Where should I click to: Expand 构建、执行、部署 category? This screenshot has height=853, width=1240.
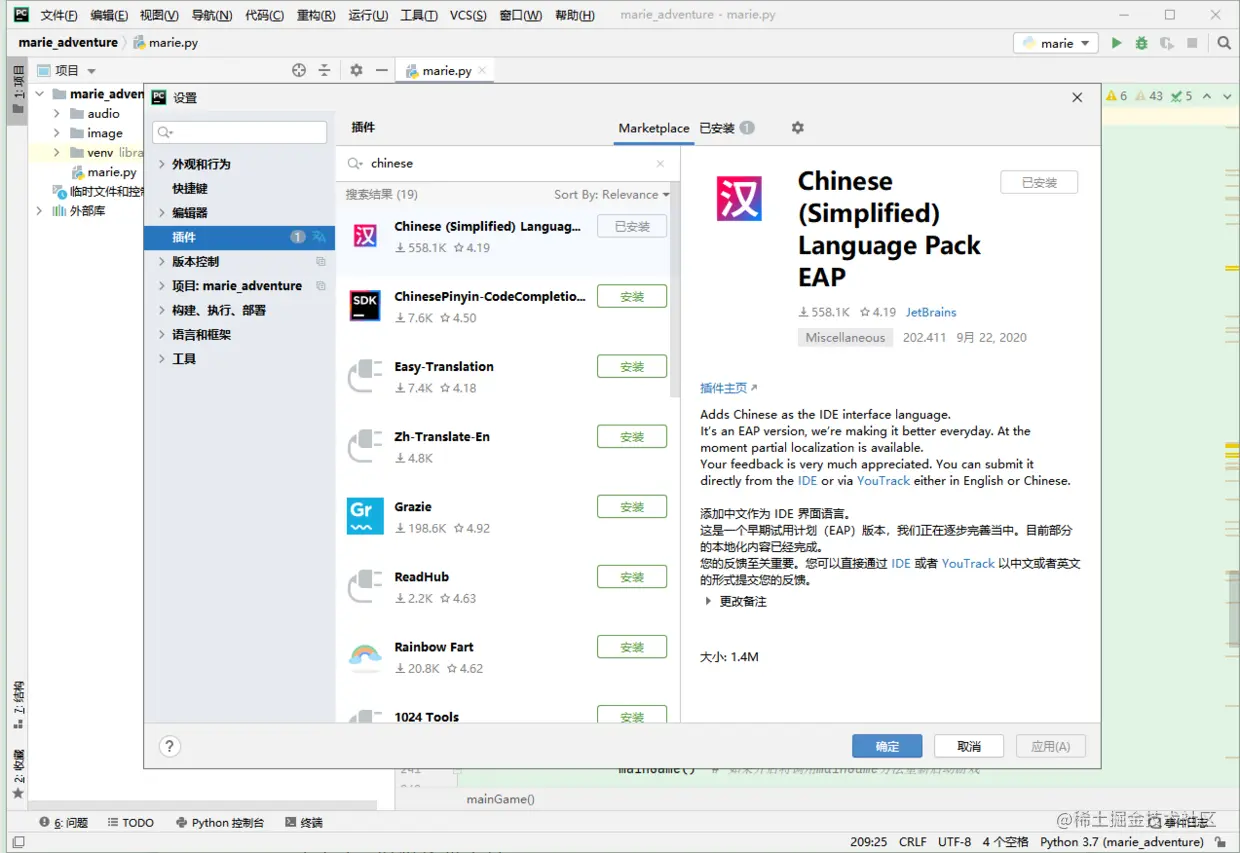tap(162, 310)
